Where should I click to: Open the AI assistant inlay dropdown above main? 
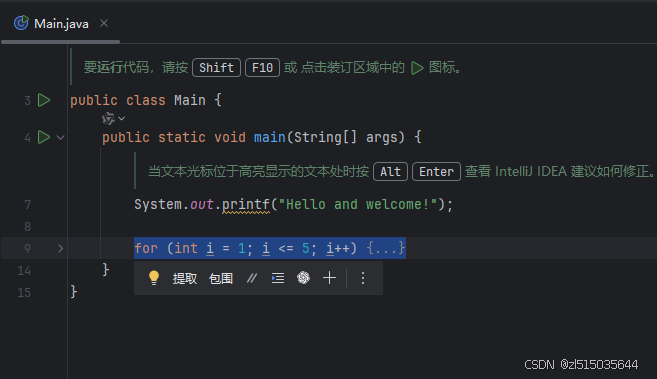(x=113, y=119)
